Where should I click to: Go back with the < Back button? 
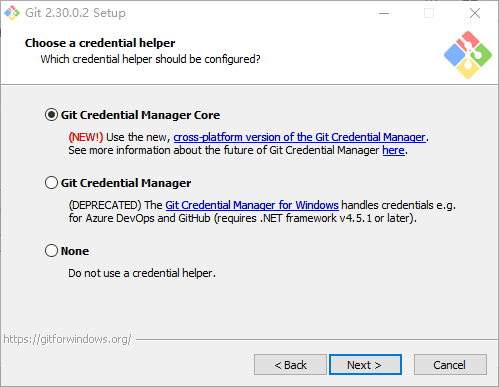click(x=290, y=365)
